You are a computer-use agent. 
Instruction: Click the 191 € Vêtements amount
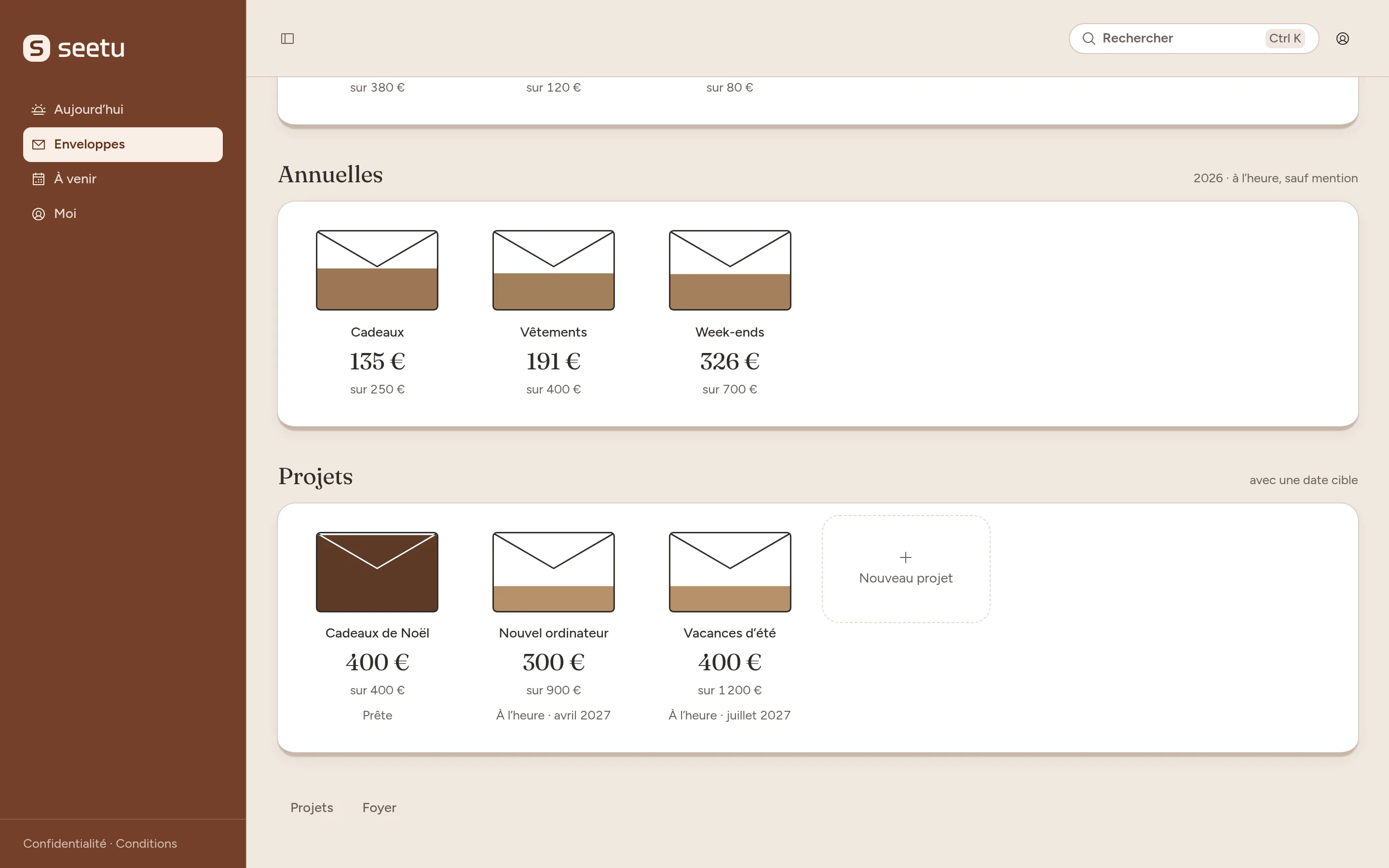(x=553, y=362)
